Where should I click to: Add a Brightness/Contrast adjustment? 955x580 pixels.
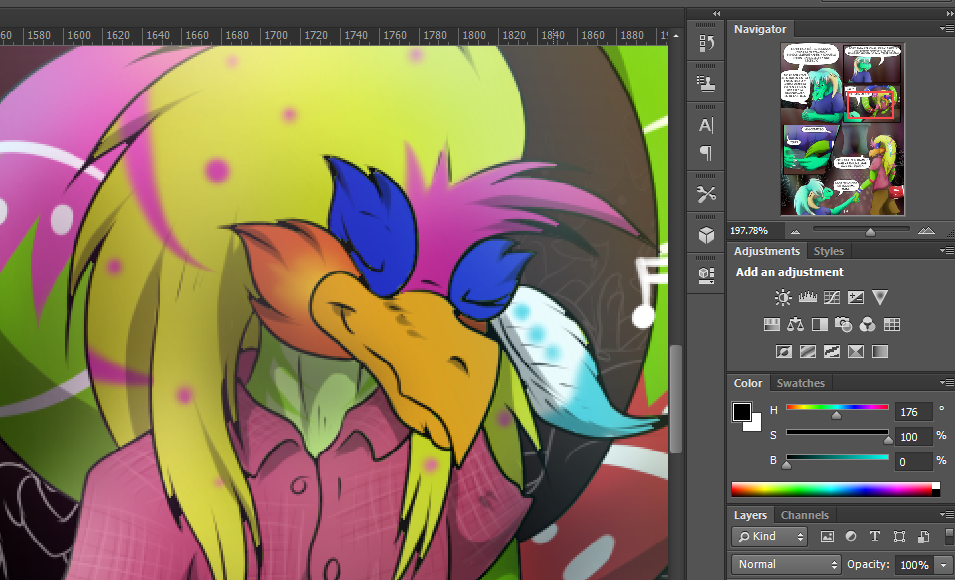coord(783,297)
